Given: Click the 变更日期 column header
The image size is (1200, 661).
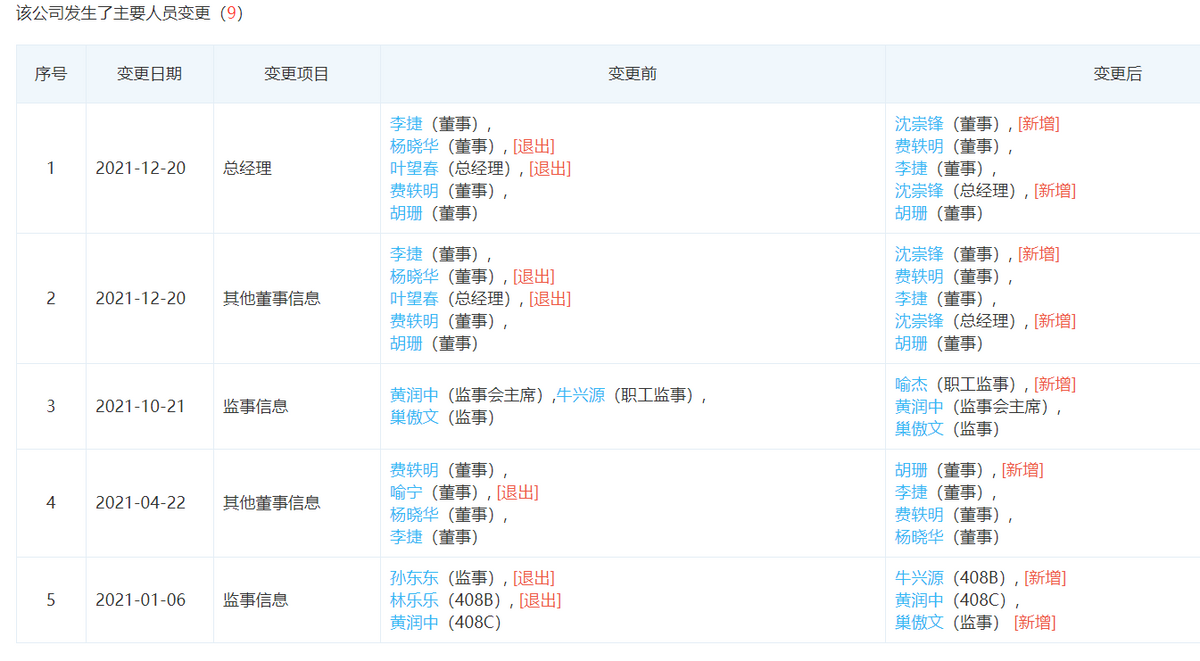Looking at the screenshot, I should pyautogui.click(x=150, y=74).
